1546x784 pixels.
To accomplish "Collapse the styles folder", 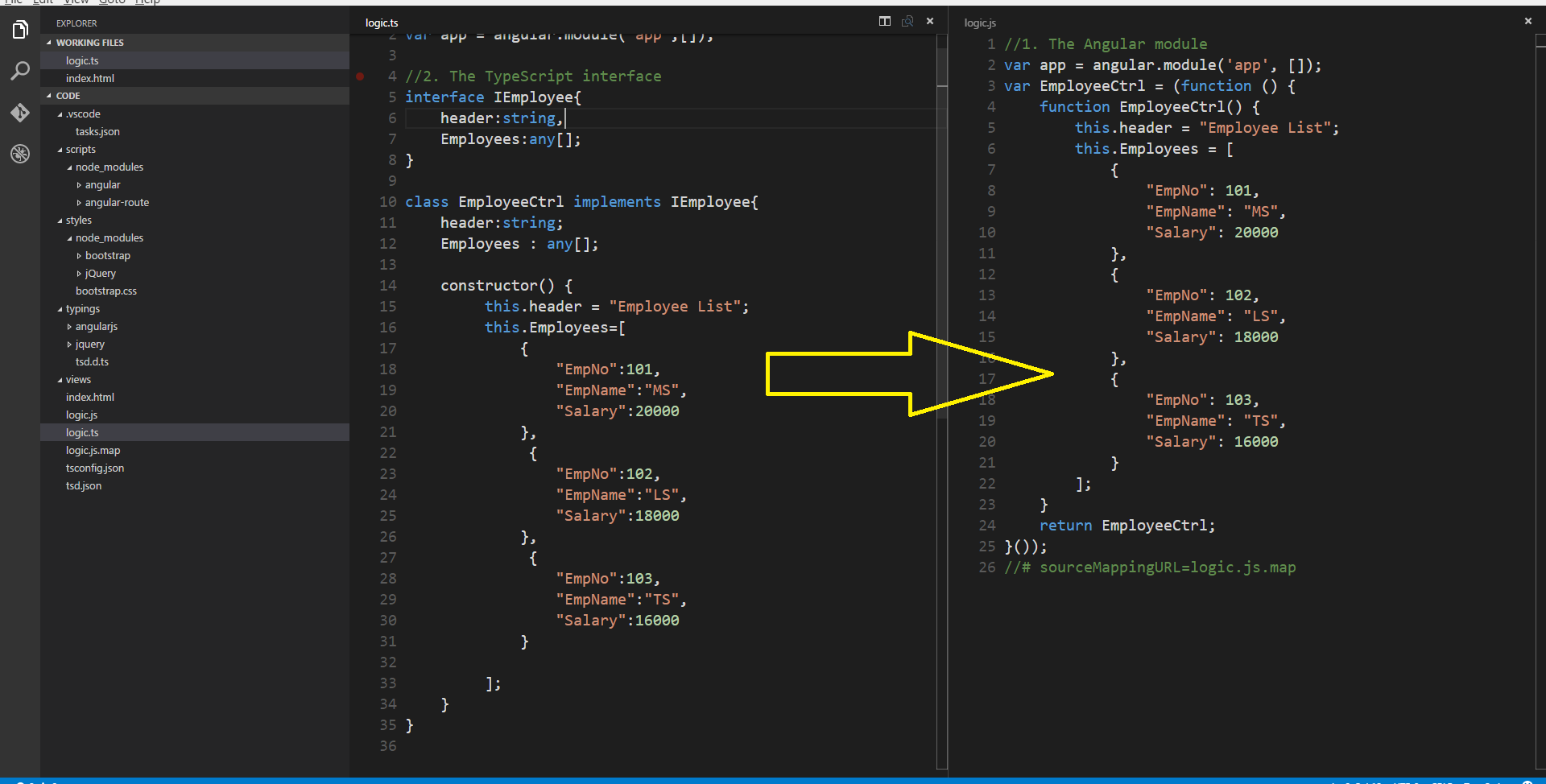I will [x=60, y=221].
